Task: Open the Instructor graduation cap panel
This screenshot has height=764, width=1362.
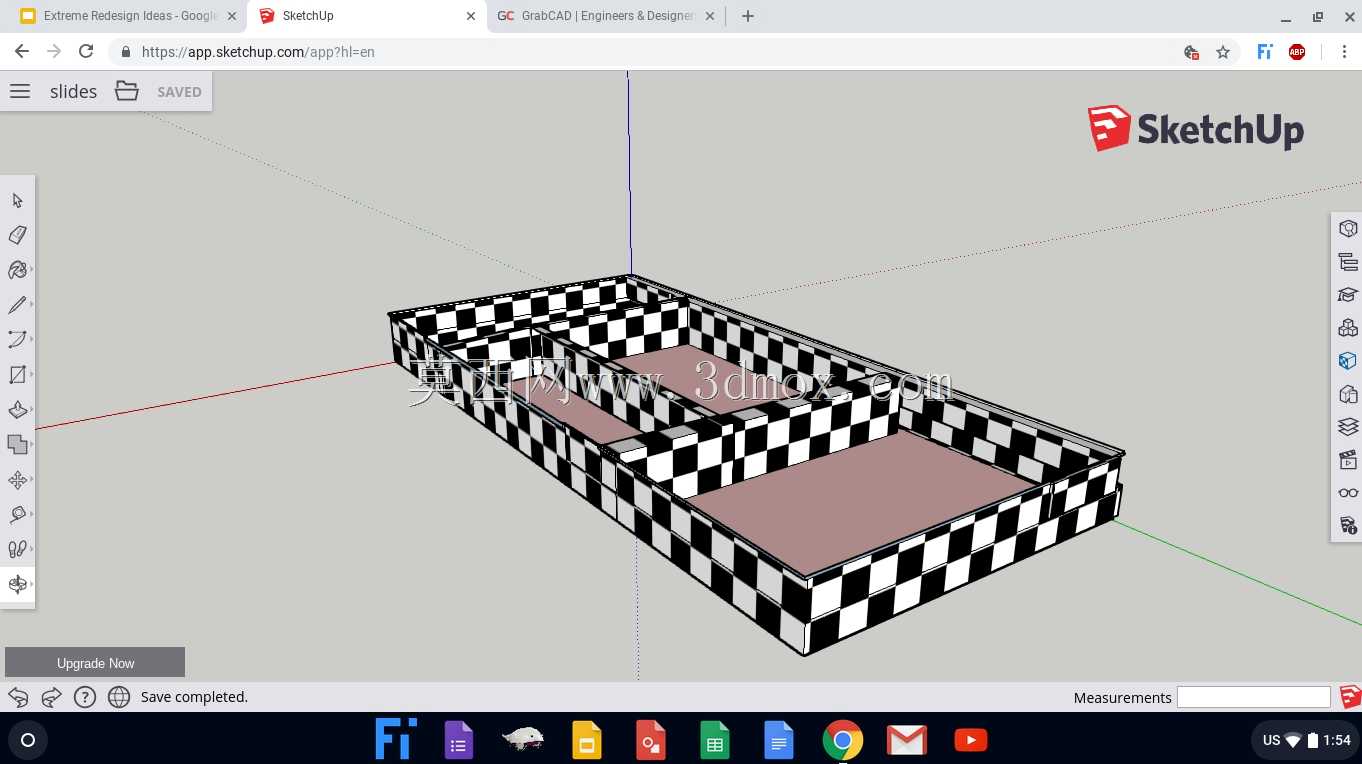Action: tap(1348, 294)
